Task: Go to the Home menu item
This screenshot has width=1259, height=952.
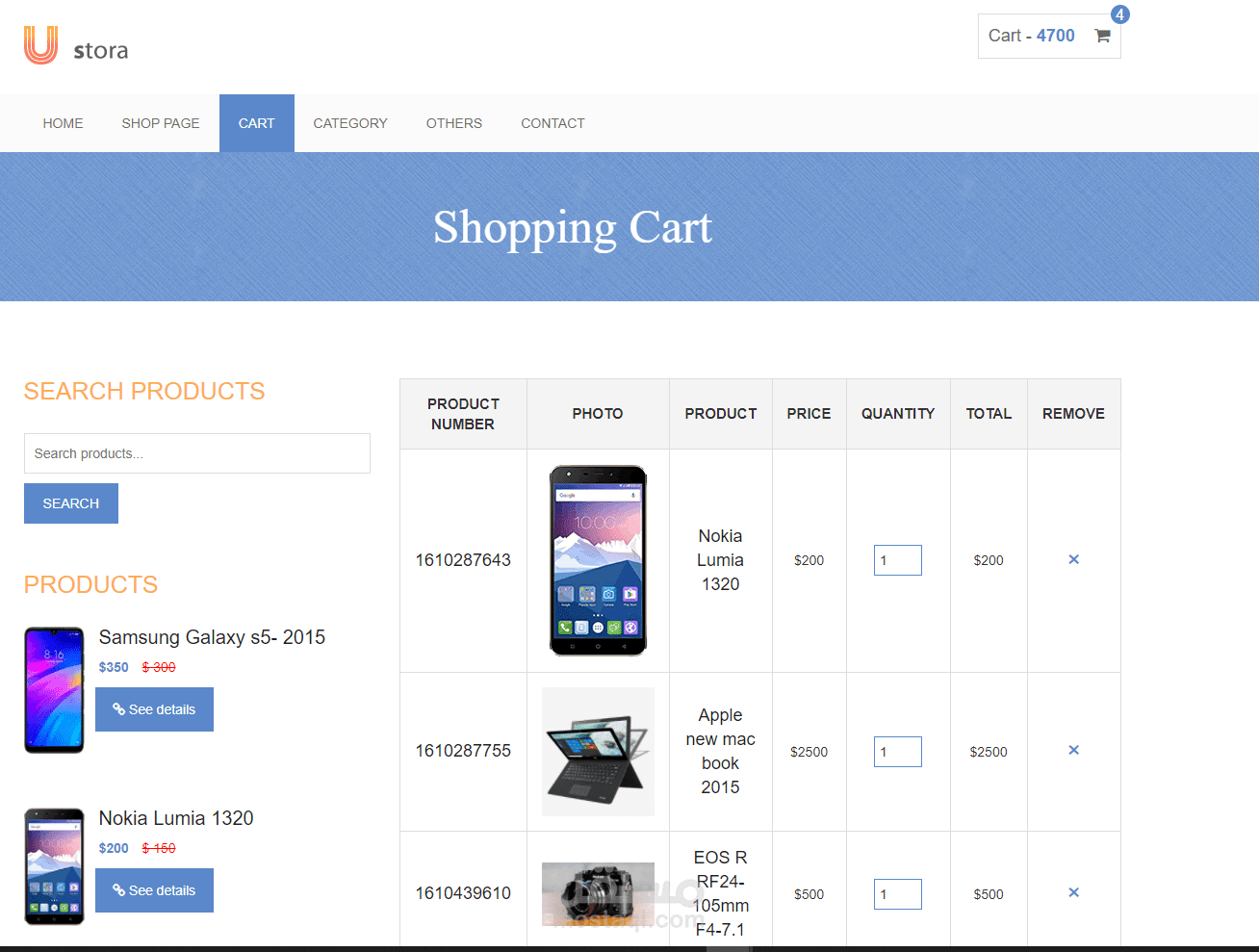Action: [x=63, y=123]
